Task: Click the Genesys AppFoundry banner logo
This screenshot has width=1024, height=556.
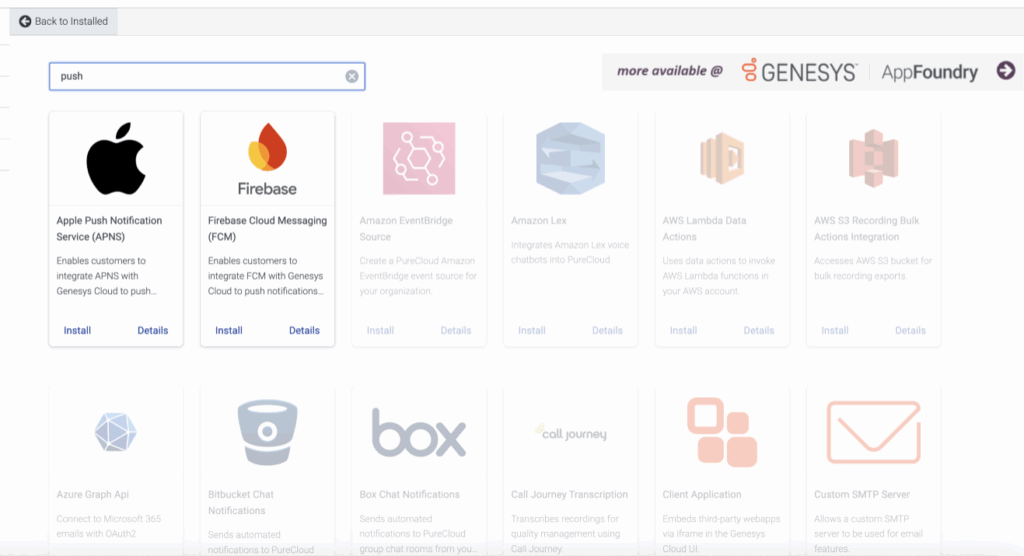Action: [x=859, y=71]
